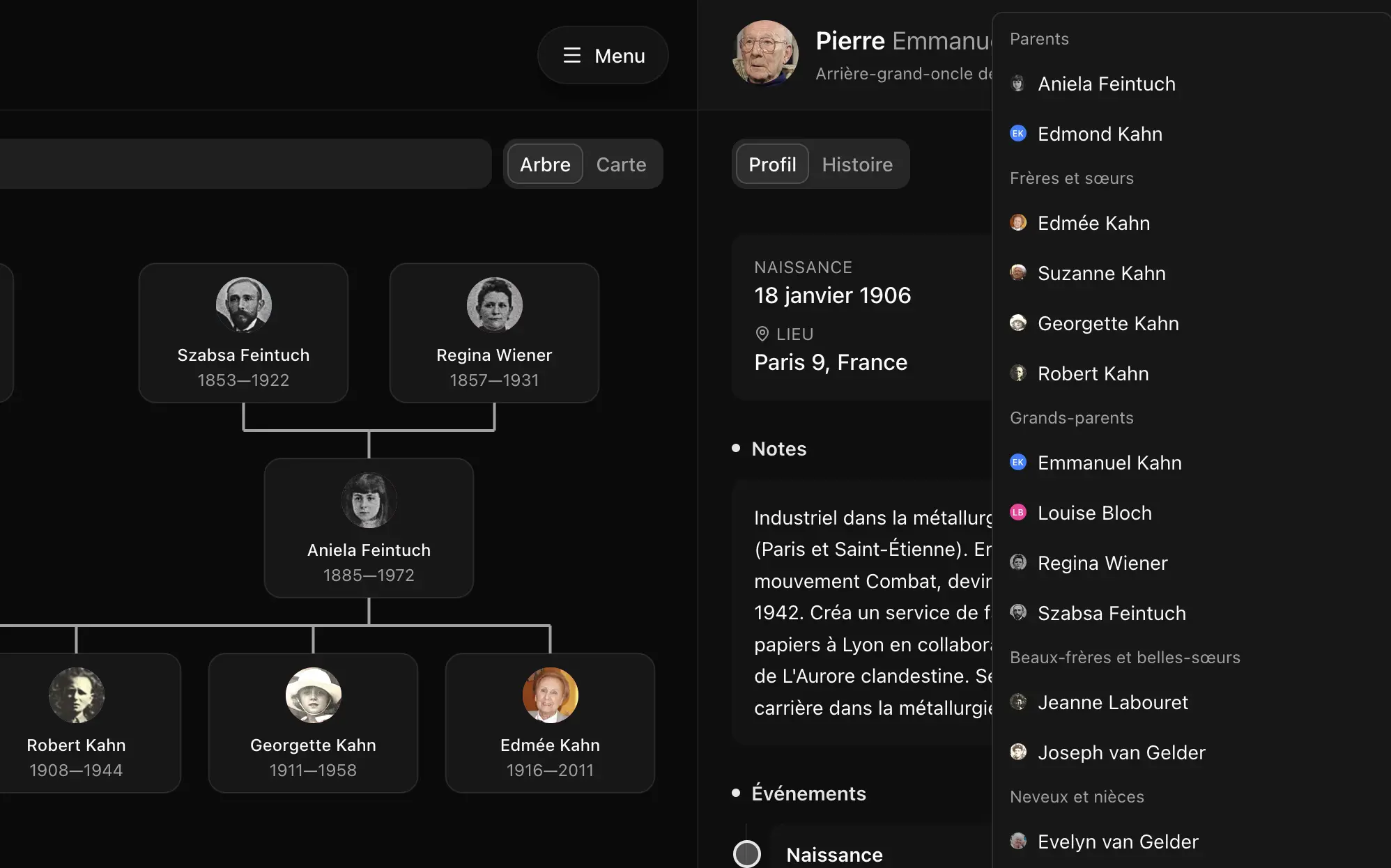Switch to the Carte view tab
This screenshot has height=868, width=1391.
pyautogui.click(x=621, y=164)
